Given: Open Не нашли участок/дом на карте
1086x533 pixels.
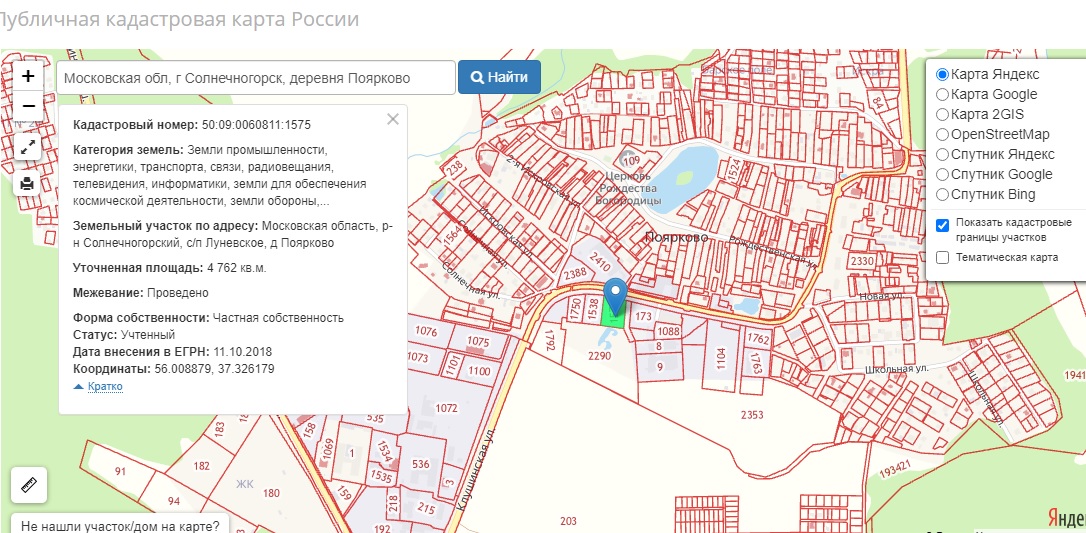Looking at the screenshot, I should pyautogui.click(x=120, y=525).
